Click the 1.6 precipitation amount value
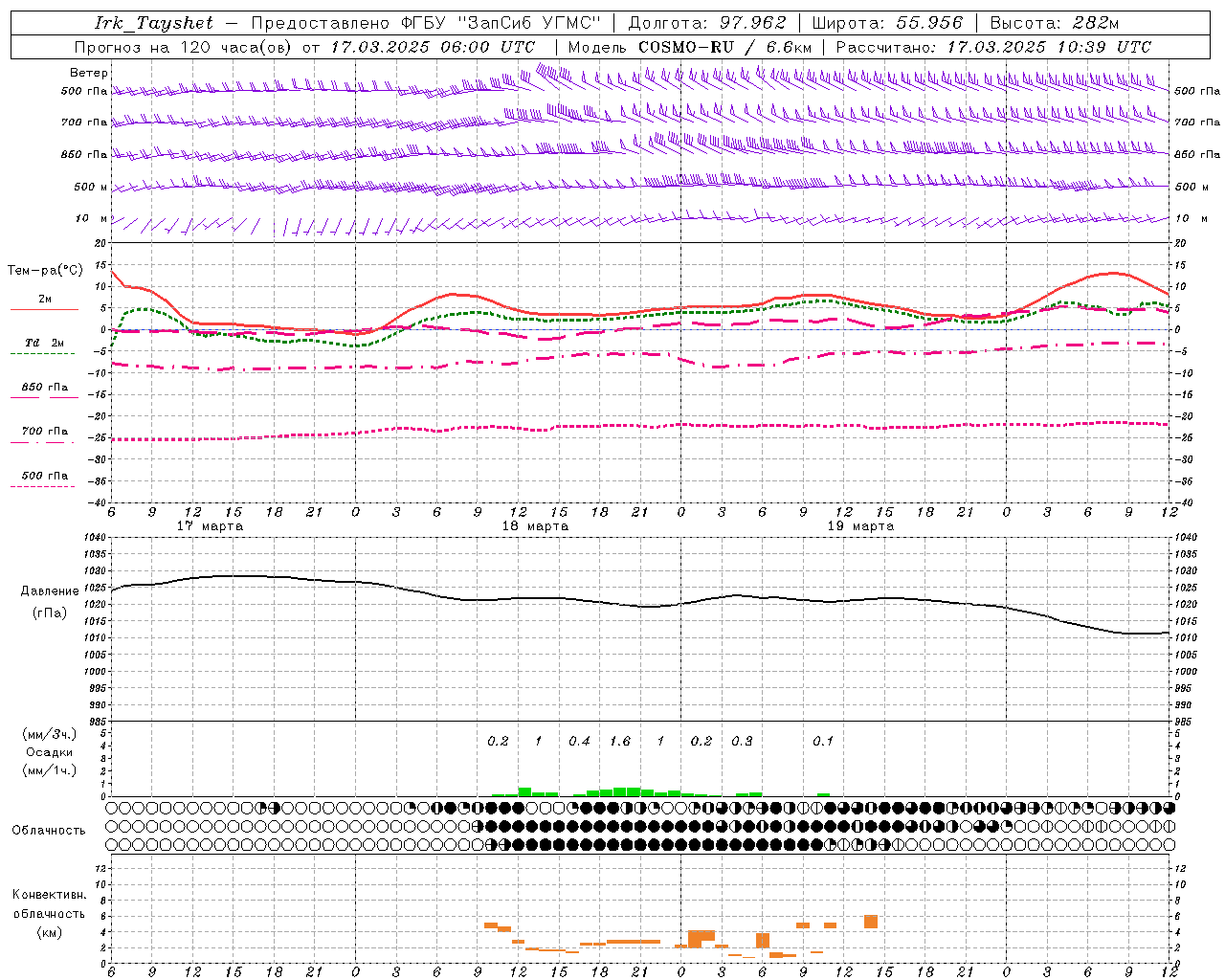 [x=620, y=742]
